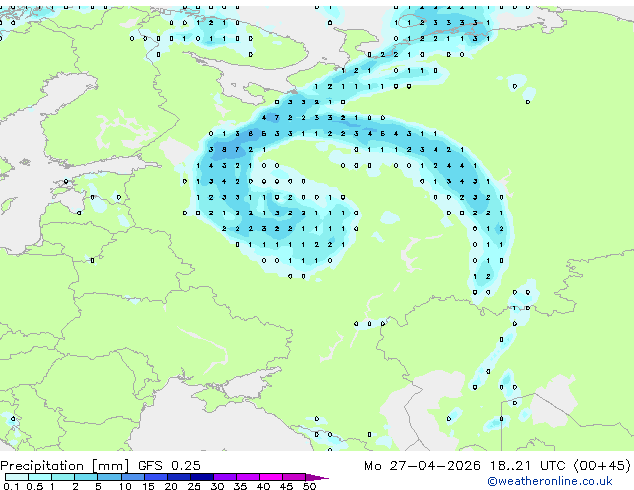Click the 'Precipitation [mm]' title text
The height and width of the screenshot is (490, 634).
click(65, 466)
